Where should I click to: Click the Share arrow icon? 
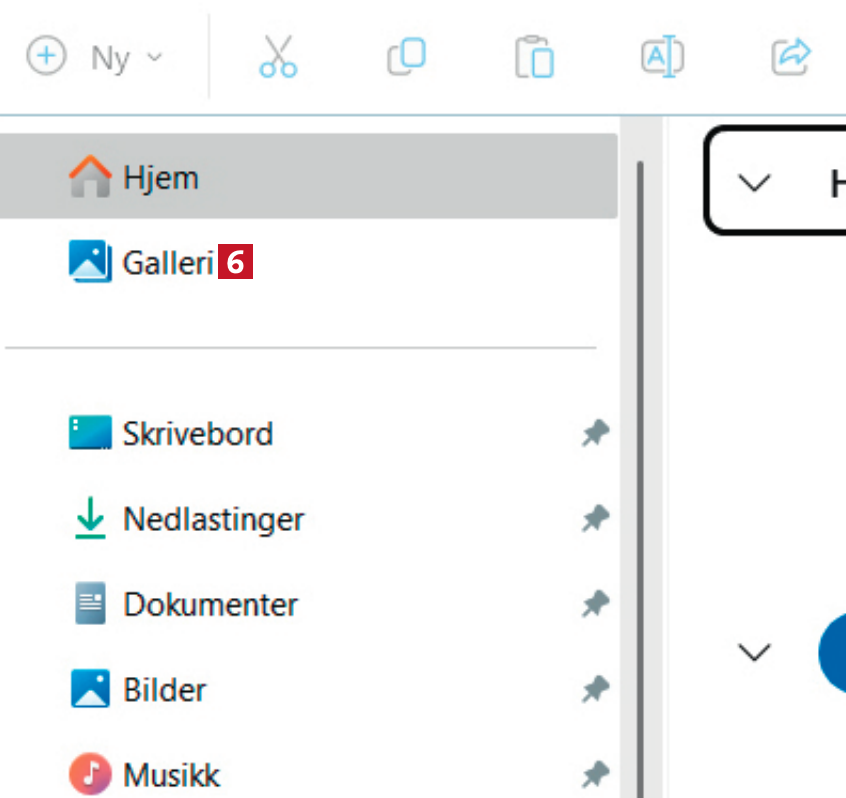click(790, 56)
